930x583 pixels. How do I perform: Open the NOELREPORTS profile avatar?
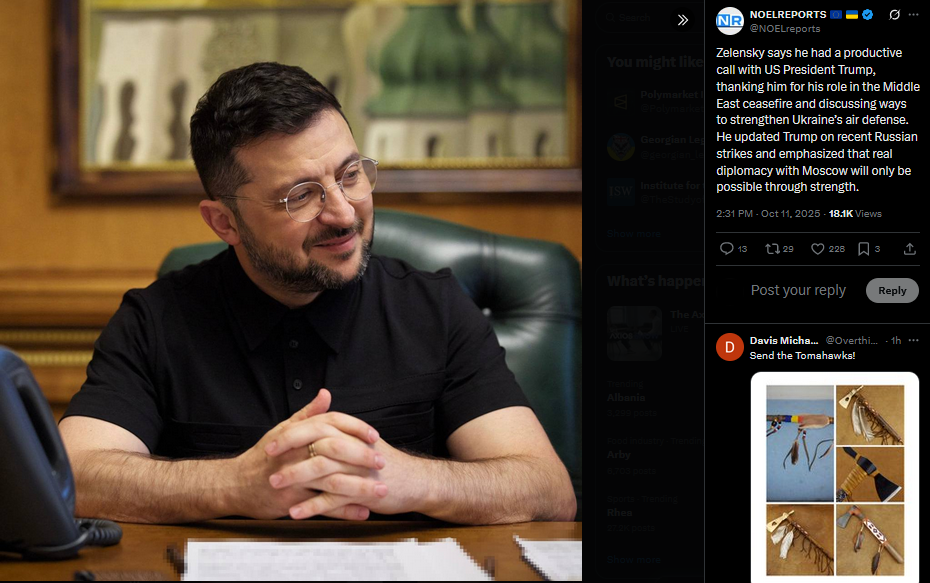tap(730, 21)
